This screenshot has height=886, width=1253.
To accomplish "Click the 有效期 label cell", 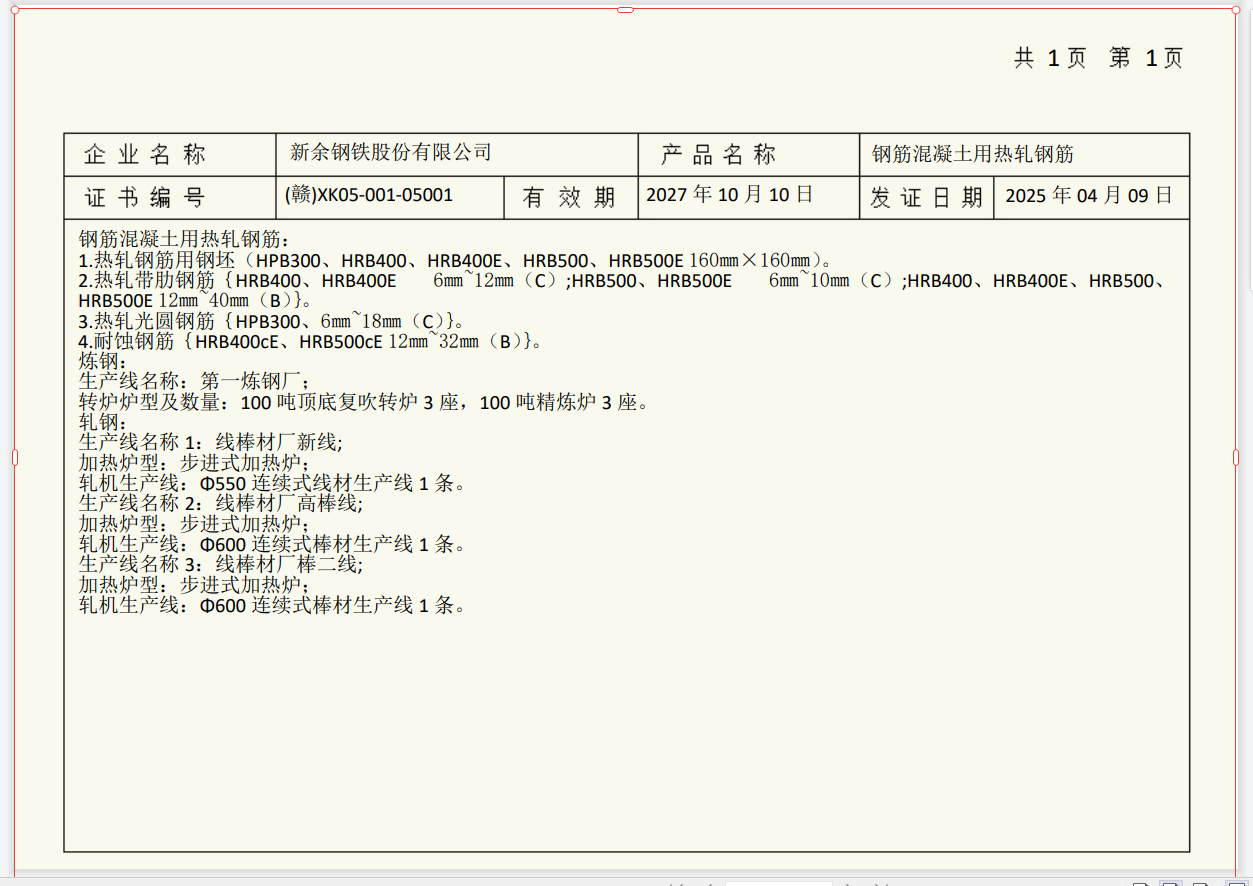I will [x=569, y=198].
